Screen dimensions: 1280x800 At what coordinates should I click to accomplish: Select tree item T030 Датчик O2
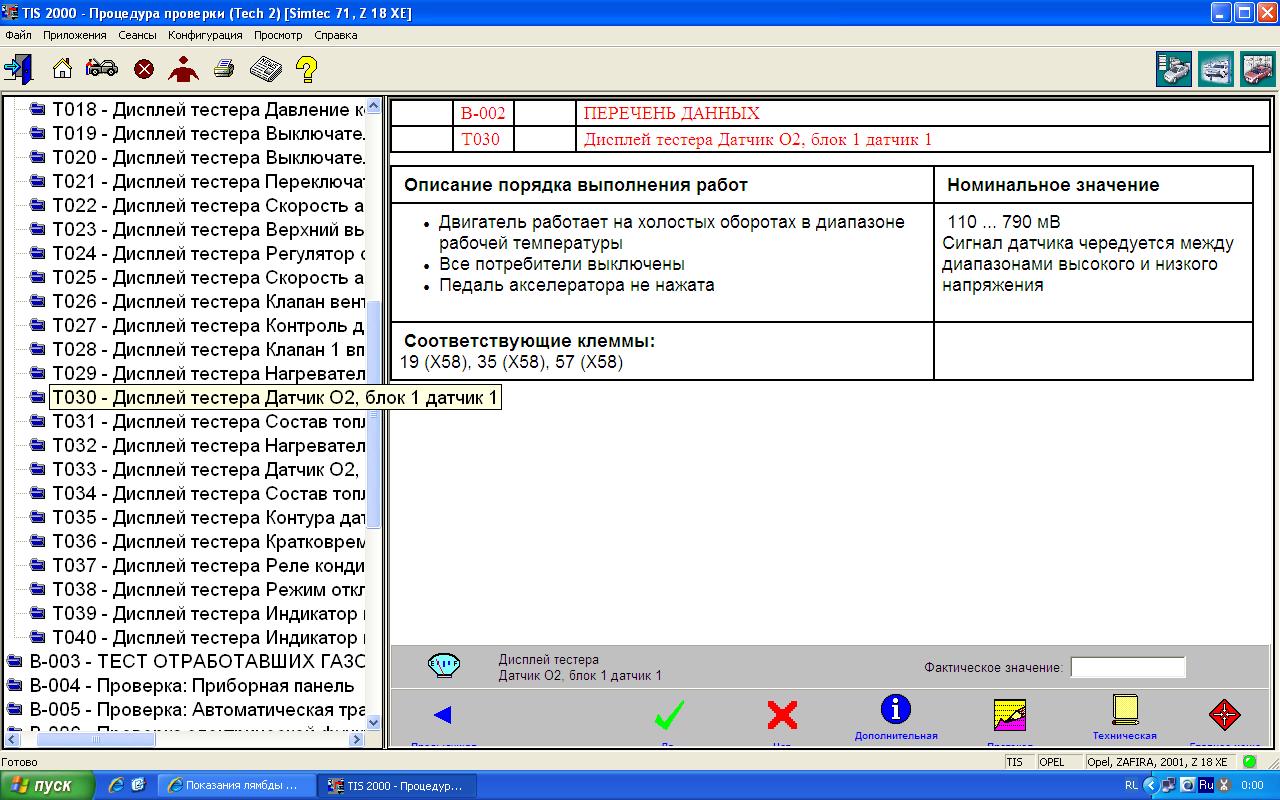coord(275,398)
